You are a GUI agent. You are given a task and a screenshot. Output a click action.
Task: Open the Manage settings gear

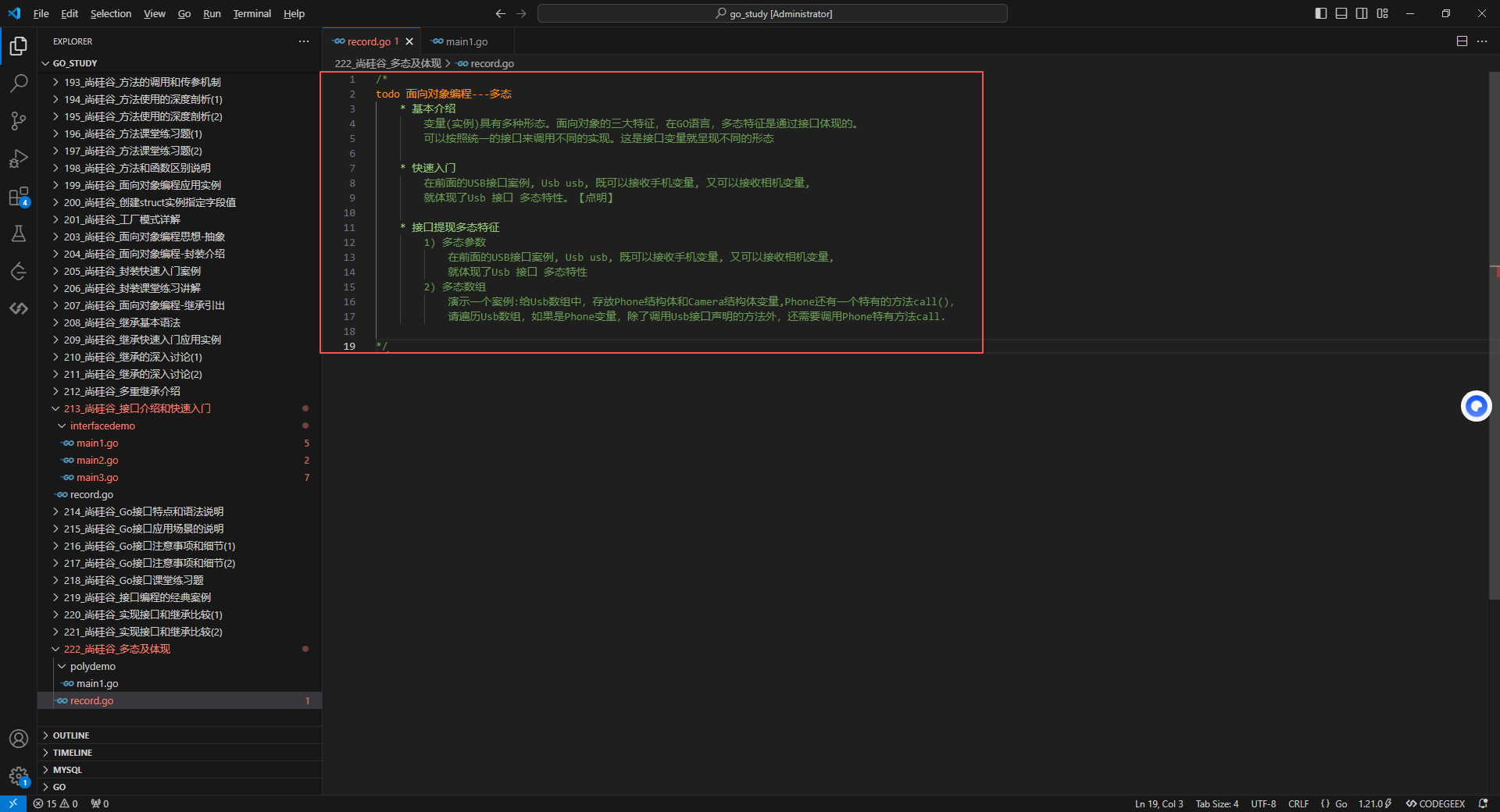[19, 776]
